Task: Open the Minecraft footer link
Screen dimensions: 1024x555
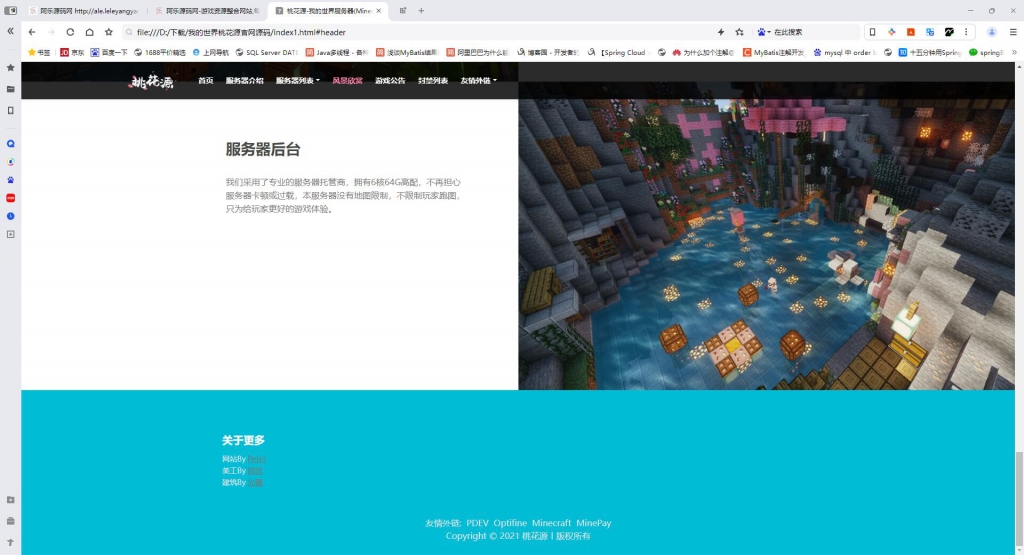Action: coord(551,523)
